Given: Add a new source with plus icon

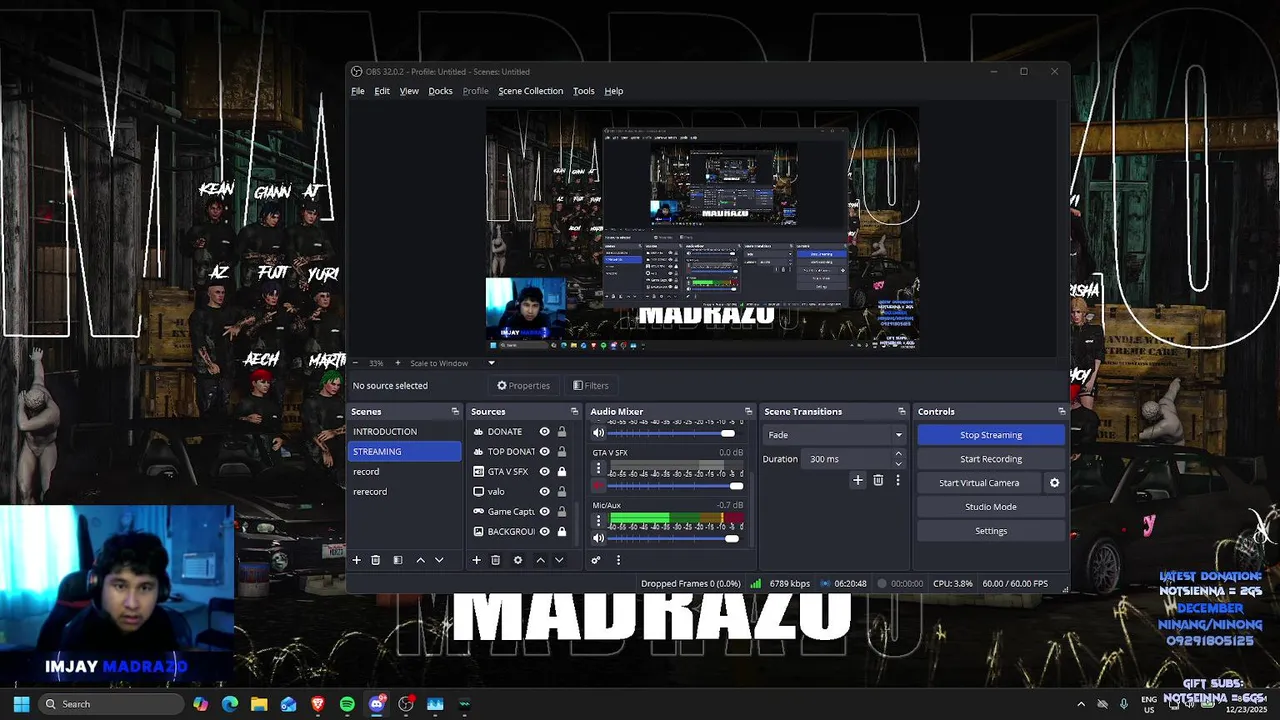Looking at the screenshot, I should tap(476, 560).
